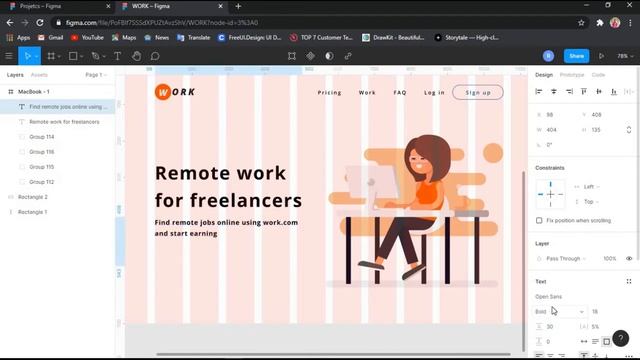Select the Pen tool
The image size is (640, 360).
(x=95, y=56)
